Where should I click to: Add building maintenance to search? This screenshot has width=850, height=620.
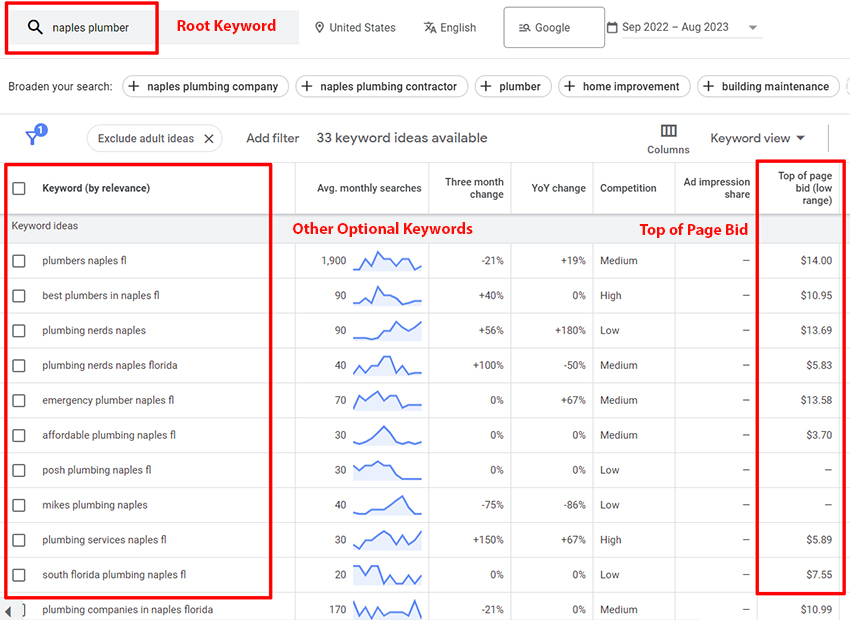[768, 86]
